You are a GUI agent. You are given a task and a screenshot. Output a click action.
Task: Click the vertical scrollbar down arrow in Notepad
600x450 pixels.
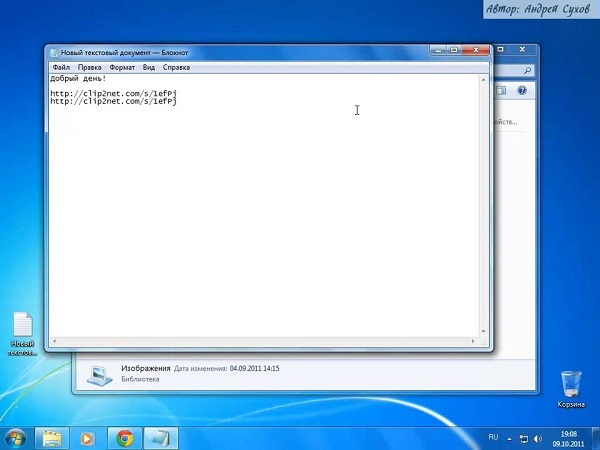(x=483, y=331)
